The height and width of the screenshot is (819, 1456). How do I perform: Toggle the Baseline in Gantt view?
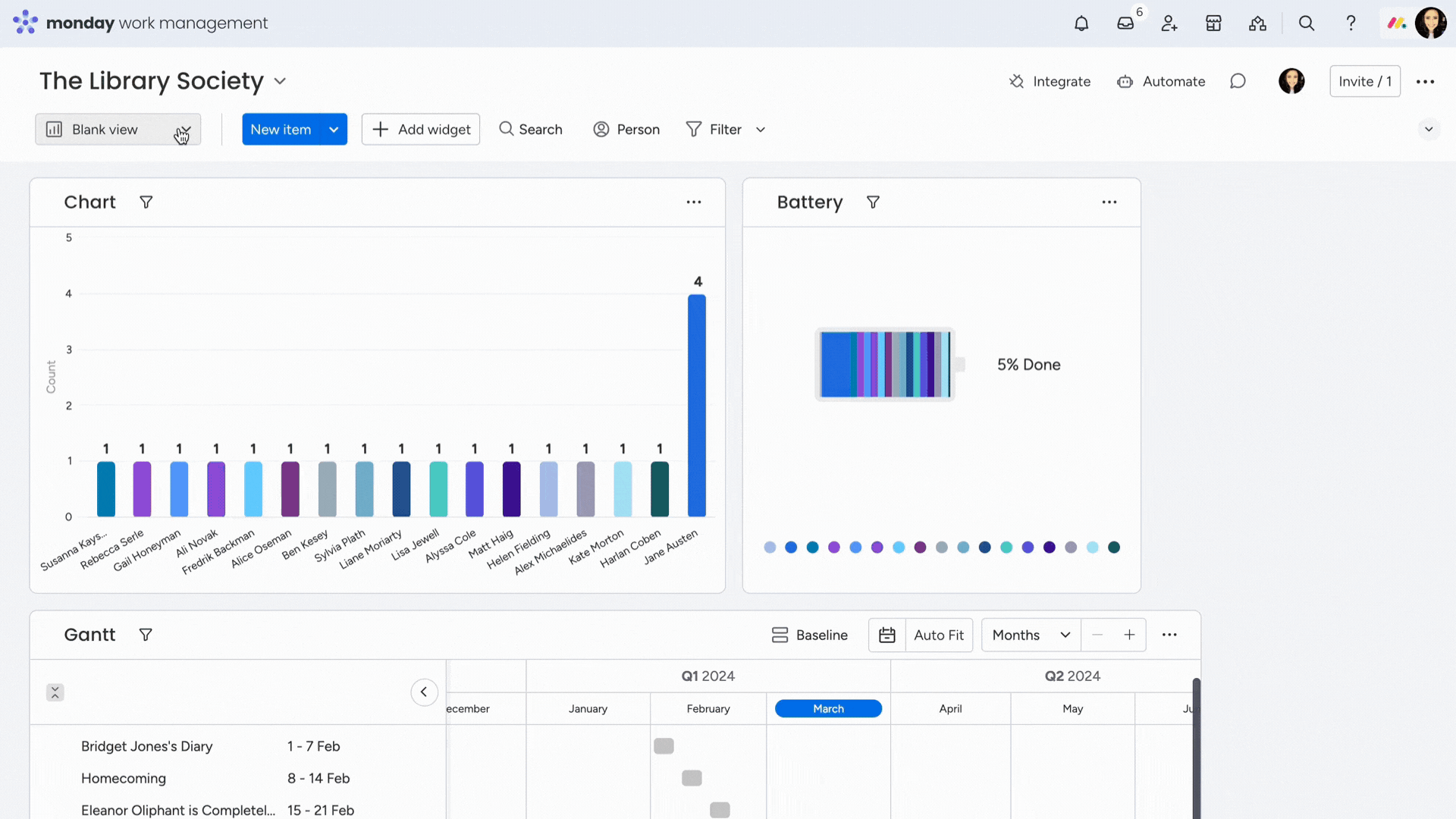pyautogui.click(x=810, y=634)
